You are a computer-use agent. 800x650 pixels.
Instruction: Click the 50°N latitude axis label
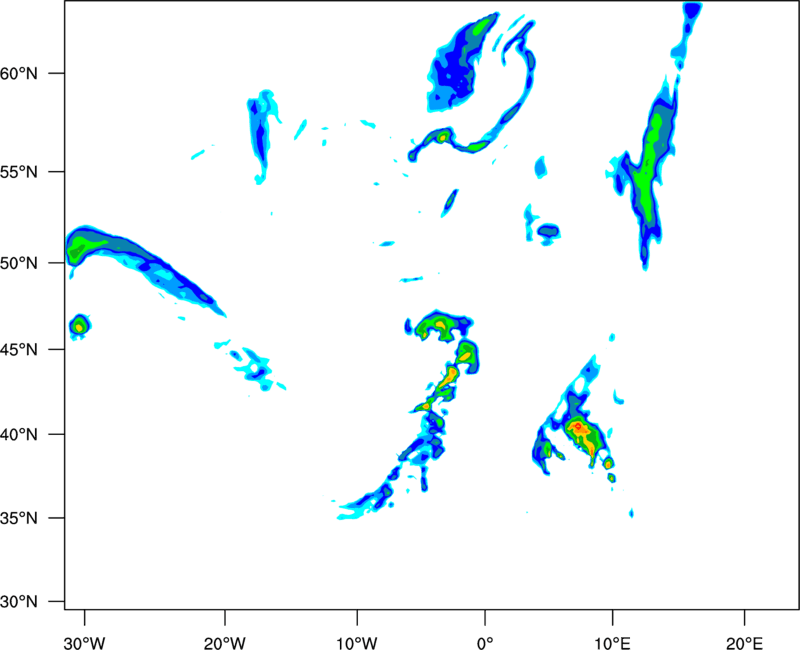pos(19,263)
